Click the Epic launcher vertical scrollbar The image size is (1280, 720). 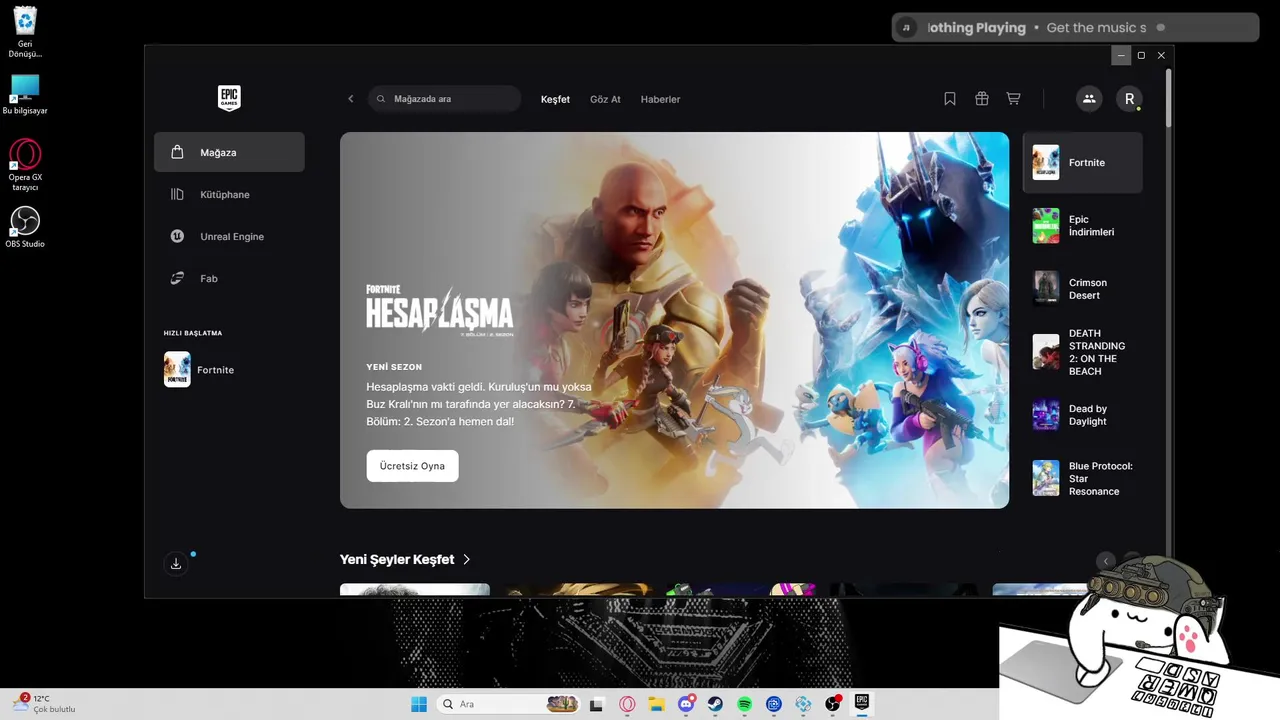1168,100
